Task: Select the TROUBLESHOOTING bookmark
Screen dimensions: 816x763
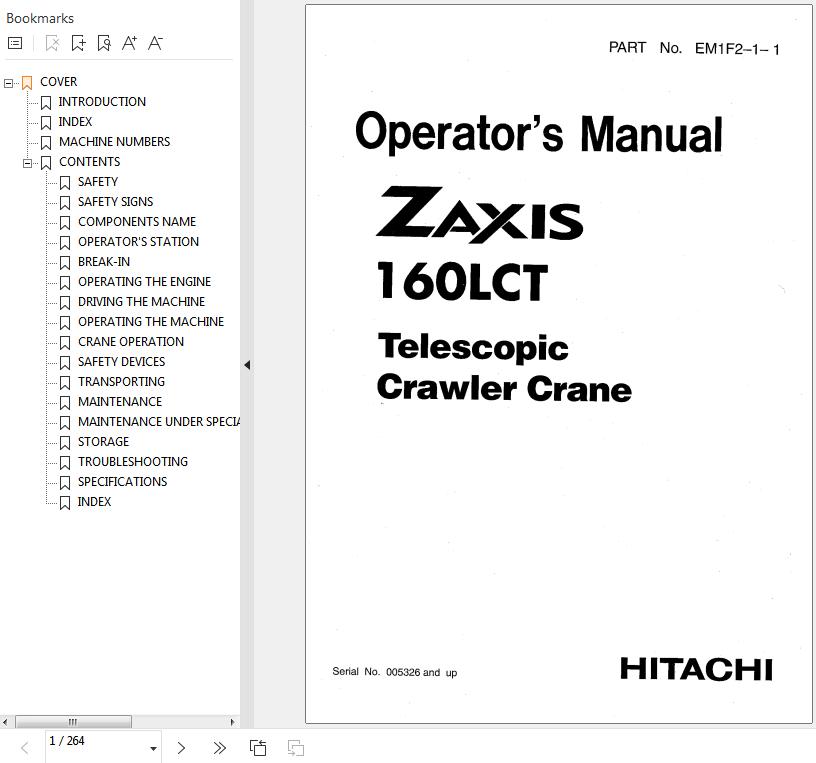Action: pos(132,462)
